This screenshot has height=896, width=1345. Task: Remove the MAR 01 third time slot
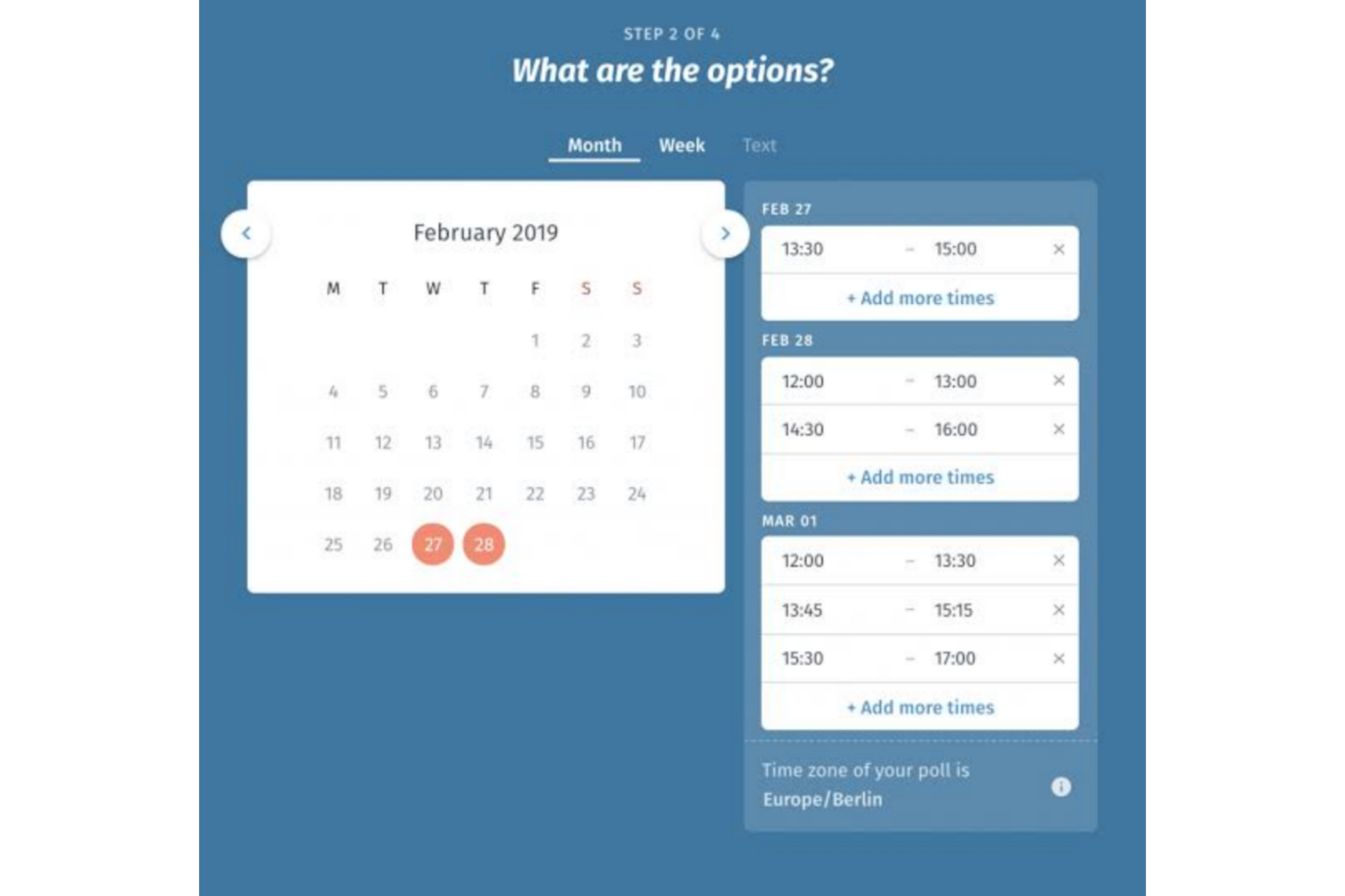[x=1057, y=658]
